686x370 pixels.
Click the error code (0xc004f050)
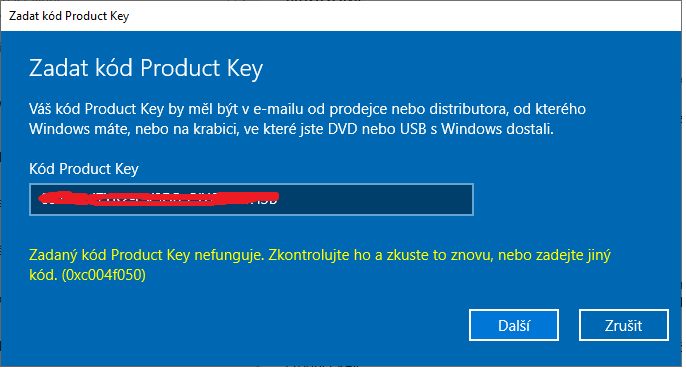[104, 275]
